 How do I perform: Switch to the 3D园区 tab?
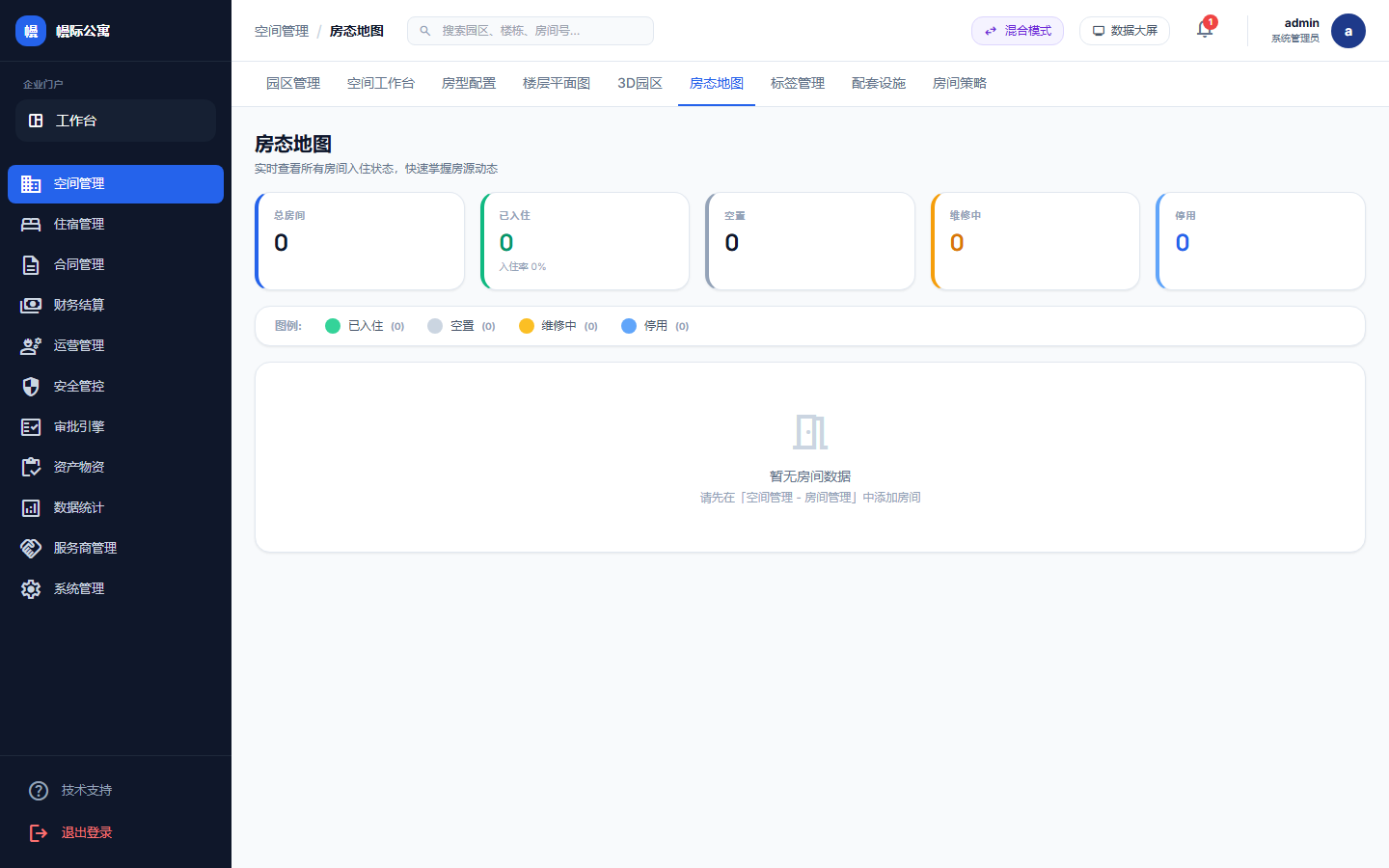[x=640, y=83]
